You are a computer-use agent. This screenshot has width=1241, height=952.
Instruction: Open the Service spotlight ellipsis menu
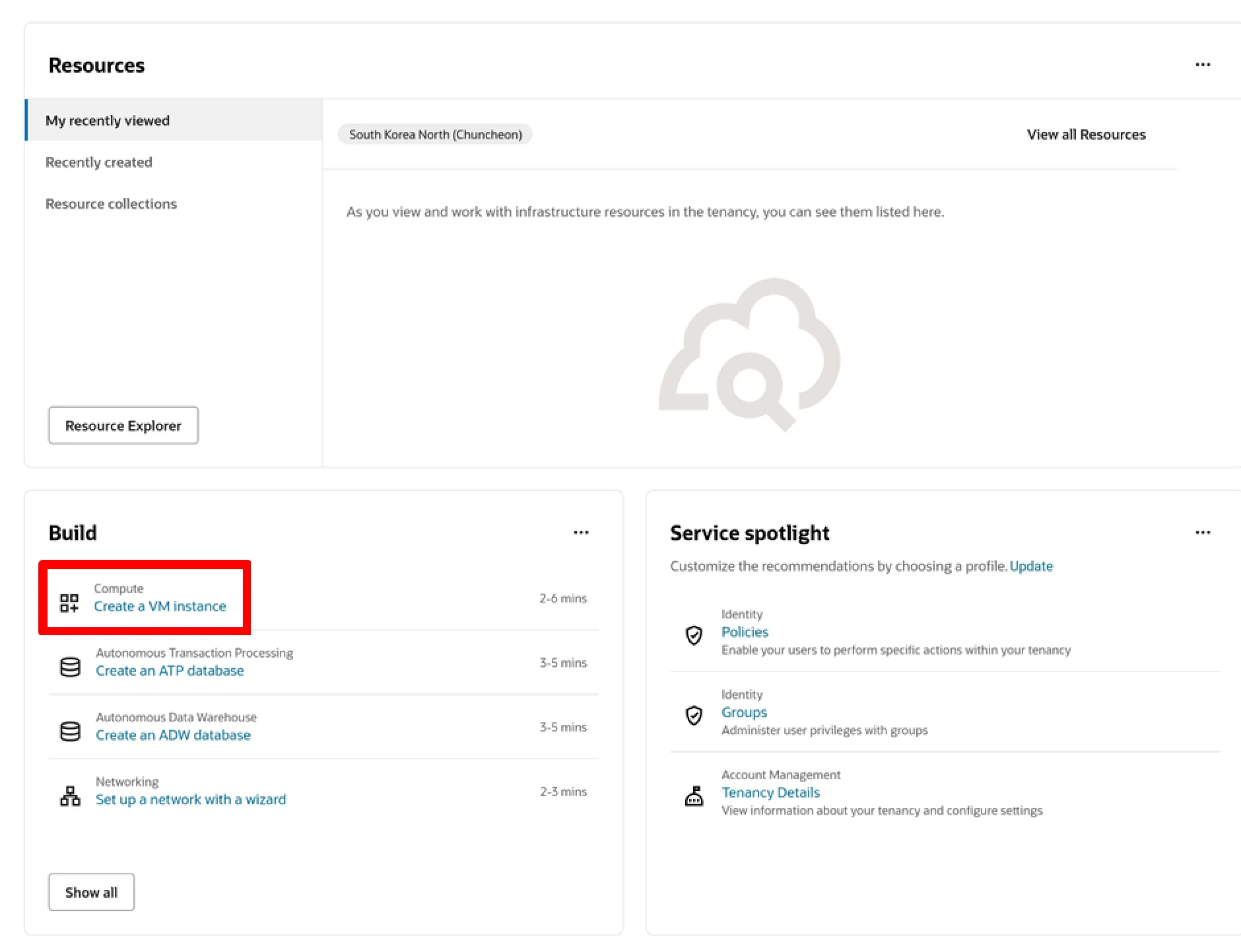pyautogui.click(x=1203, y=532)
